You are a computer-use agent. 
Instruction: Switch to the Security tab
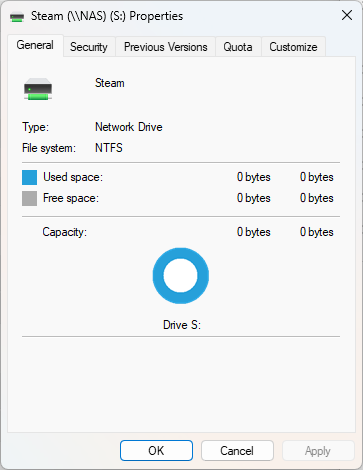click(89, 47)
